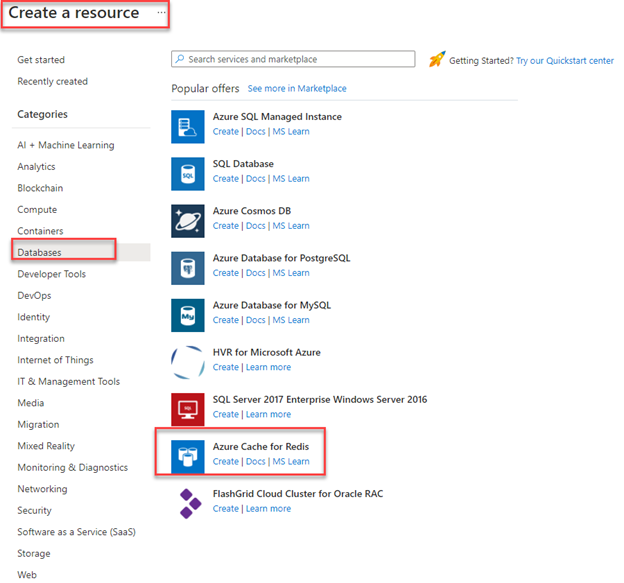Click Create under Azure Cache for Redis
Viewport: 624px width, 583px height.
point(225,462)
